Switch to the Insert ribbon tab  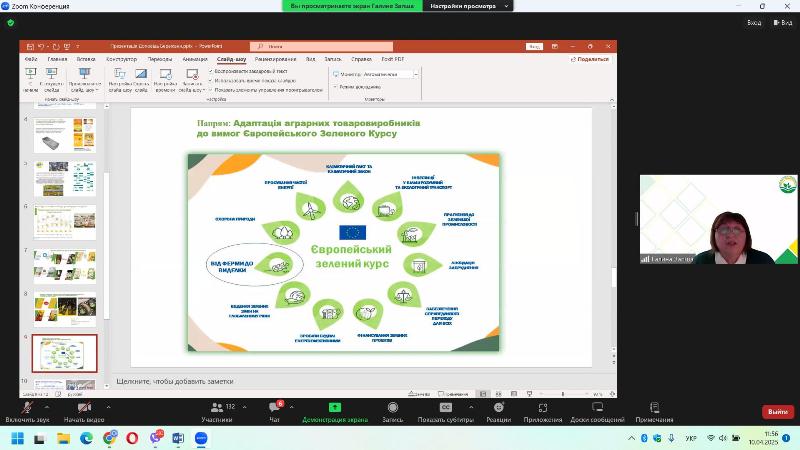[x=86, y=59]
